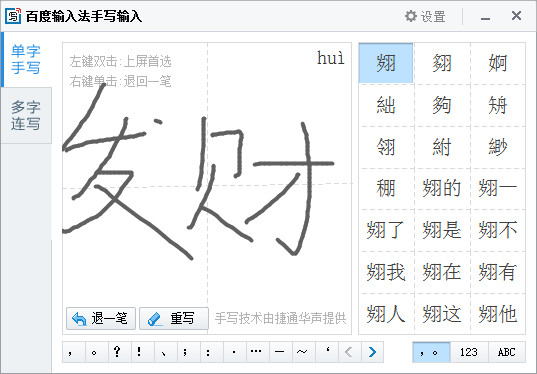537x374 pixels.
Task: Choose the phrase candidate 翙在
Action: [x=442, y=272]
